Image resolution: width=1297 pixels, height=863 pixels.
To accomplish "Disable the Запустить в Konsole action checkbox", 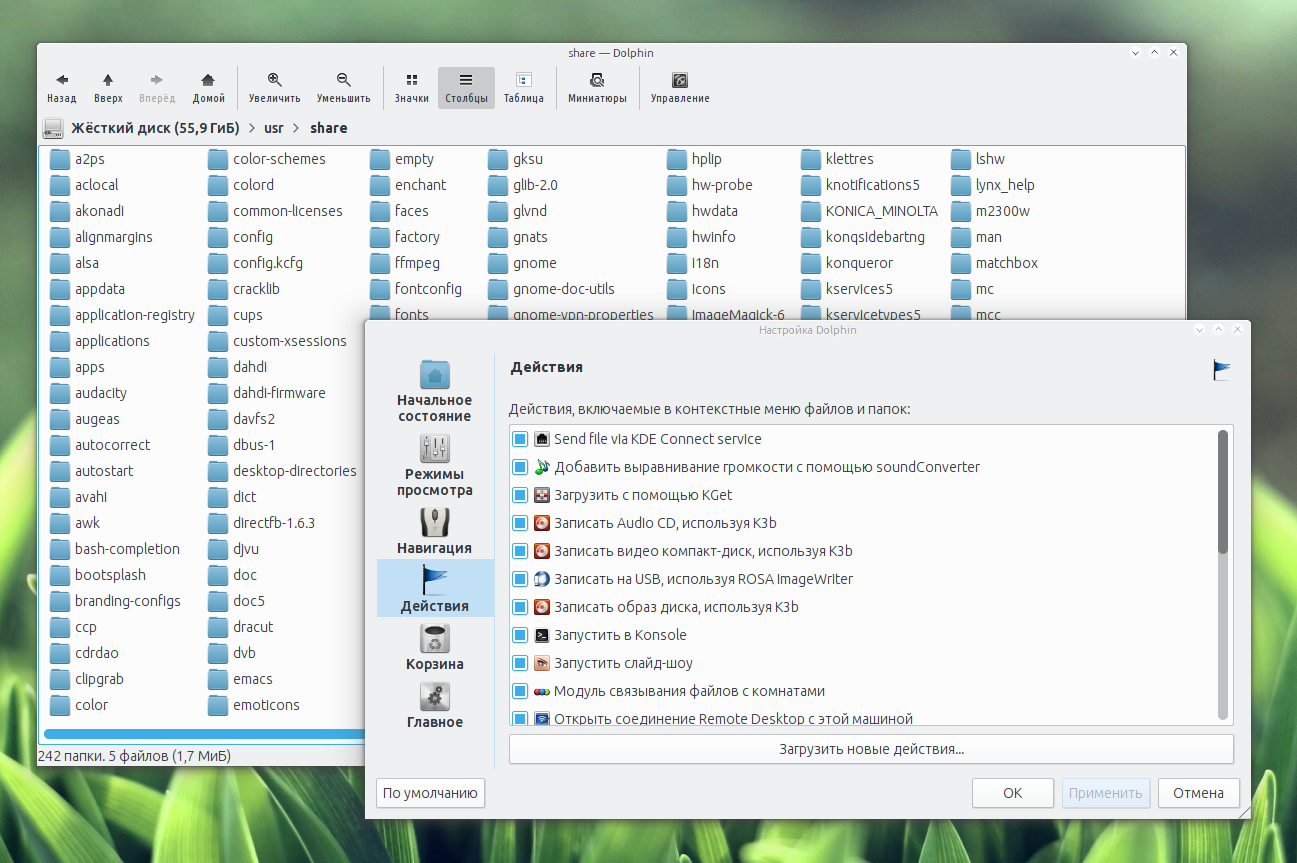I will (520, 635).
